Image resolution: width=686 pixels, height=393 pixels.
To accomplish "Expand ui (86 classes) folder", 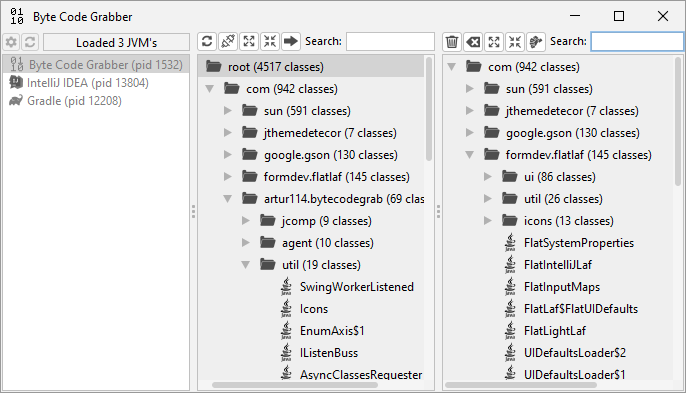I will pos(488,176).
